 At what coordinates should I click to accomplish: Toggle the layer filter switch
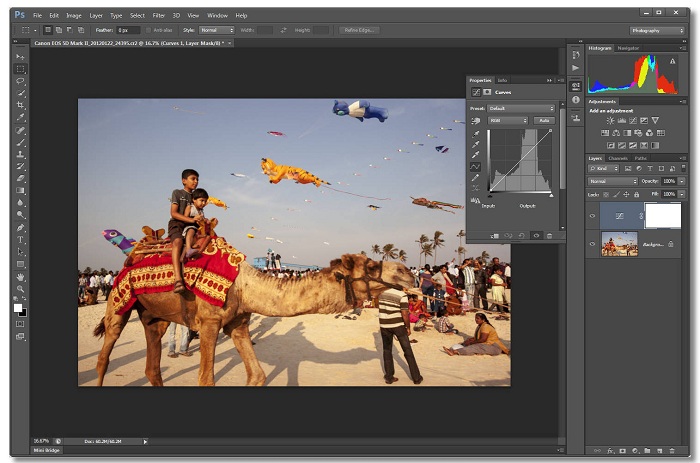point(683,168)
